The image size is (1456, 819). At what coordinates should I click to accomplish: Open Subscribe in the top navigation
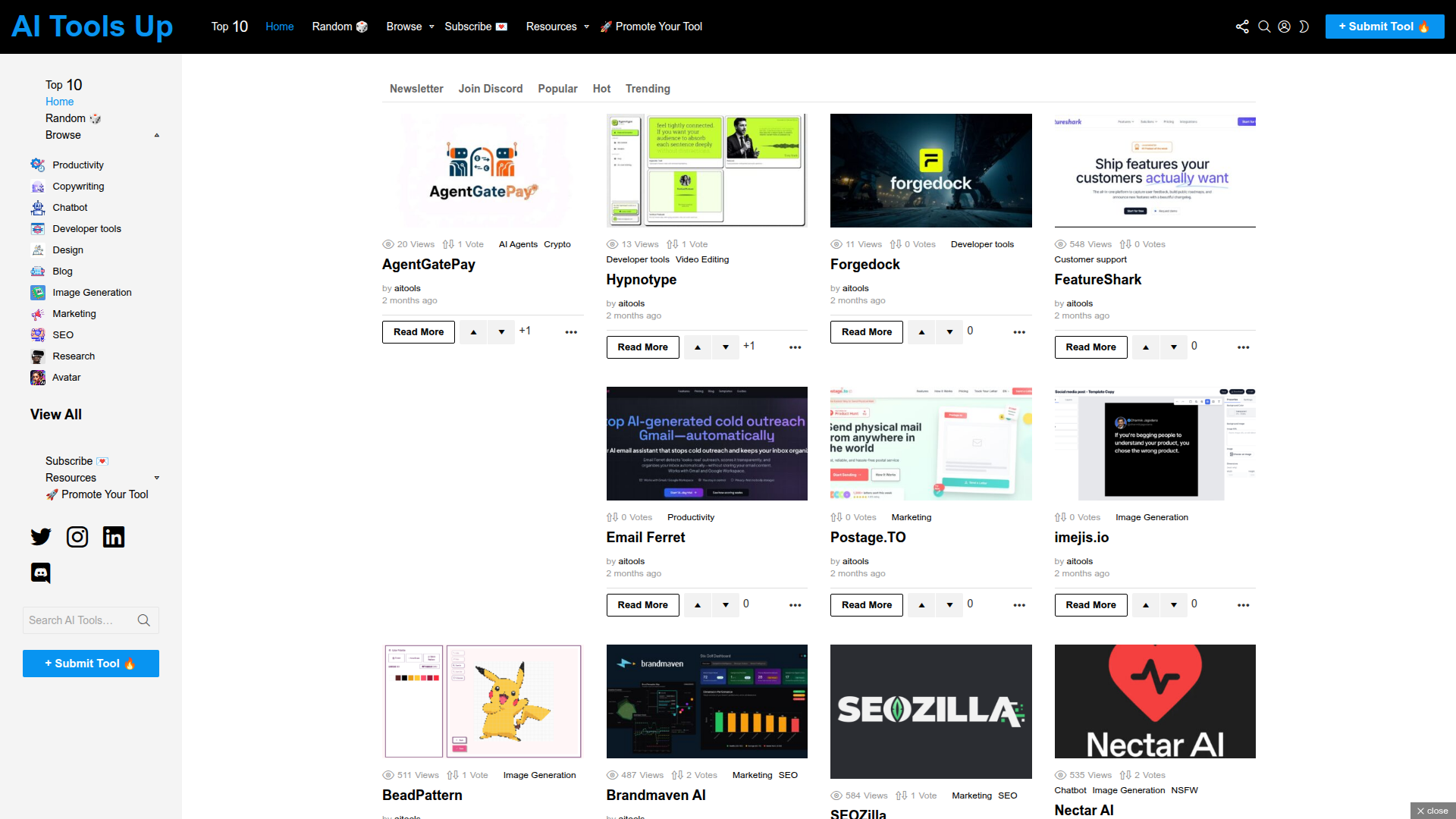(475, 27)
